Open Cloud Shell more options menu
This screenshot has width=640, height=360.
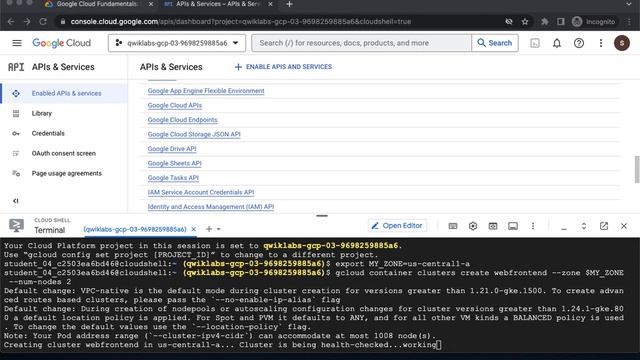[x=533, y=226]
